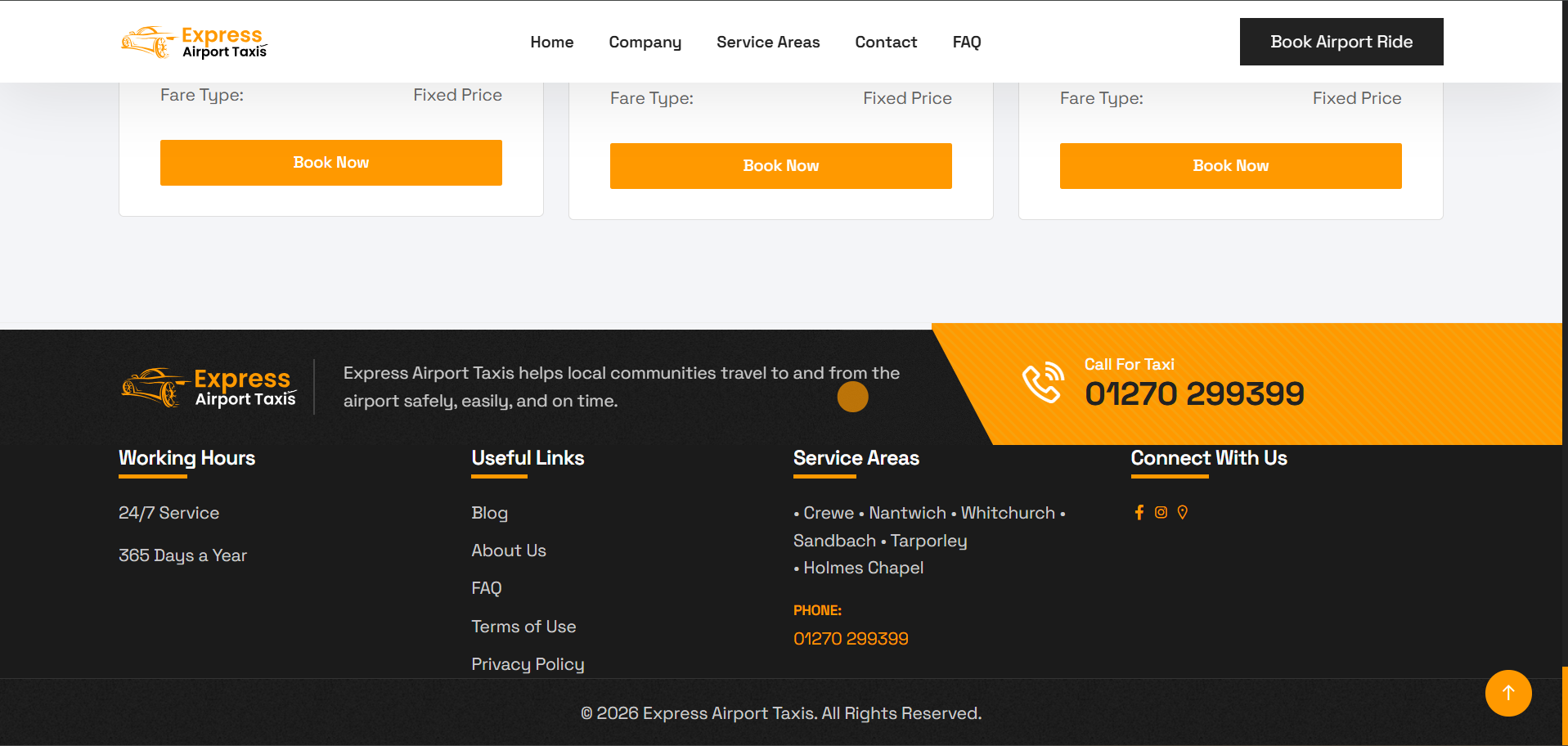
Task: Open the Instagram social icon
Action: [x=1161, y=512]
